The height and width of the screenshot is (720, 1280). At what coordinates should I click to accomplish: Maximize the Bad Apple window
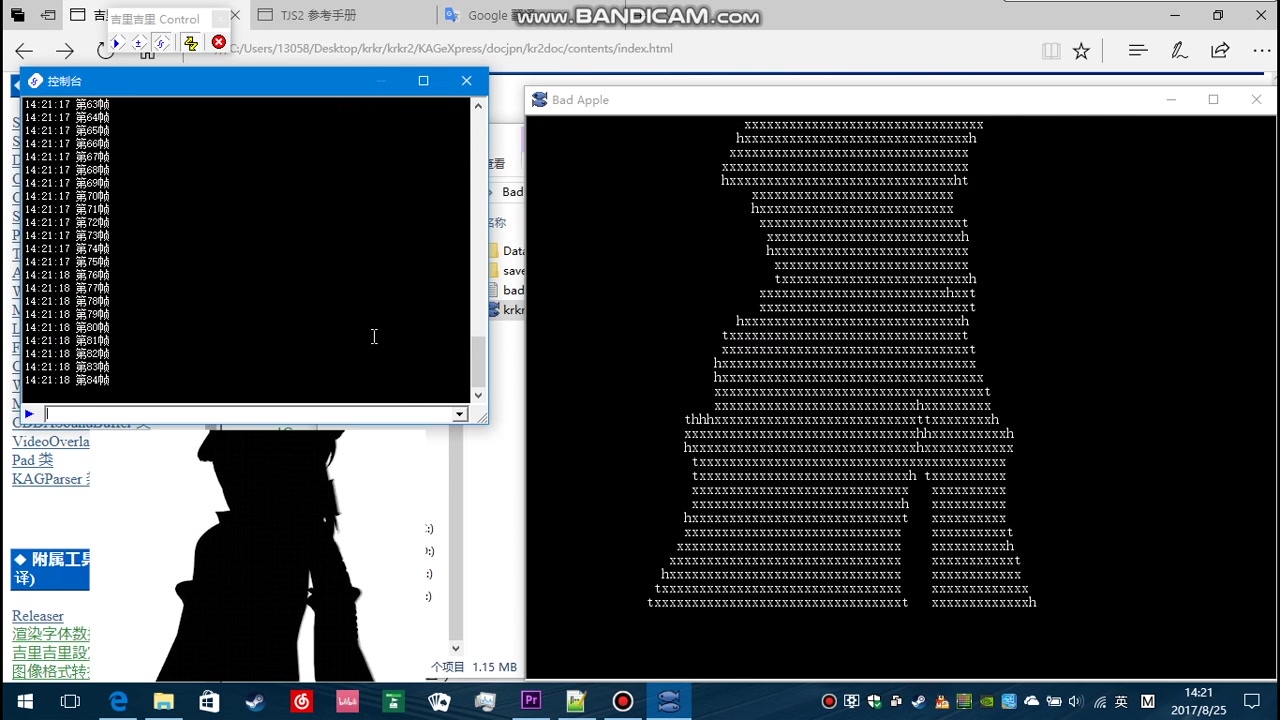pyautogui.click(x=1213, y=99)
